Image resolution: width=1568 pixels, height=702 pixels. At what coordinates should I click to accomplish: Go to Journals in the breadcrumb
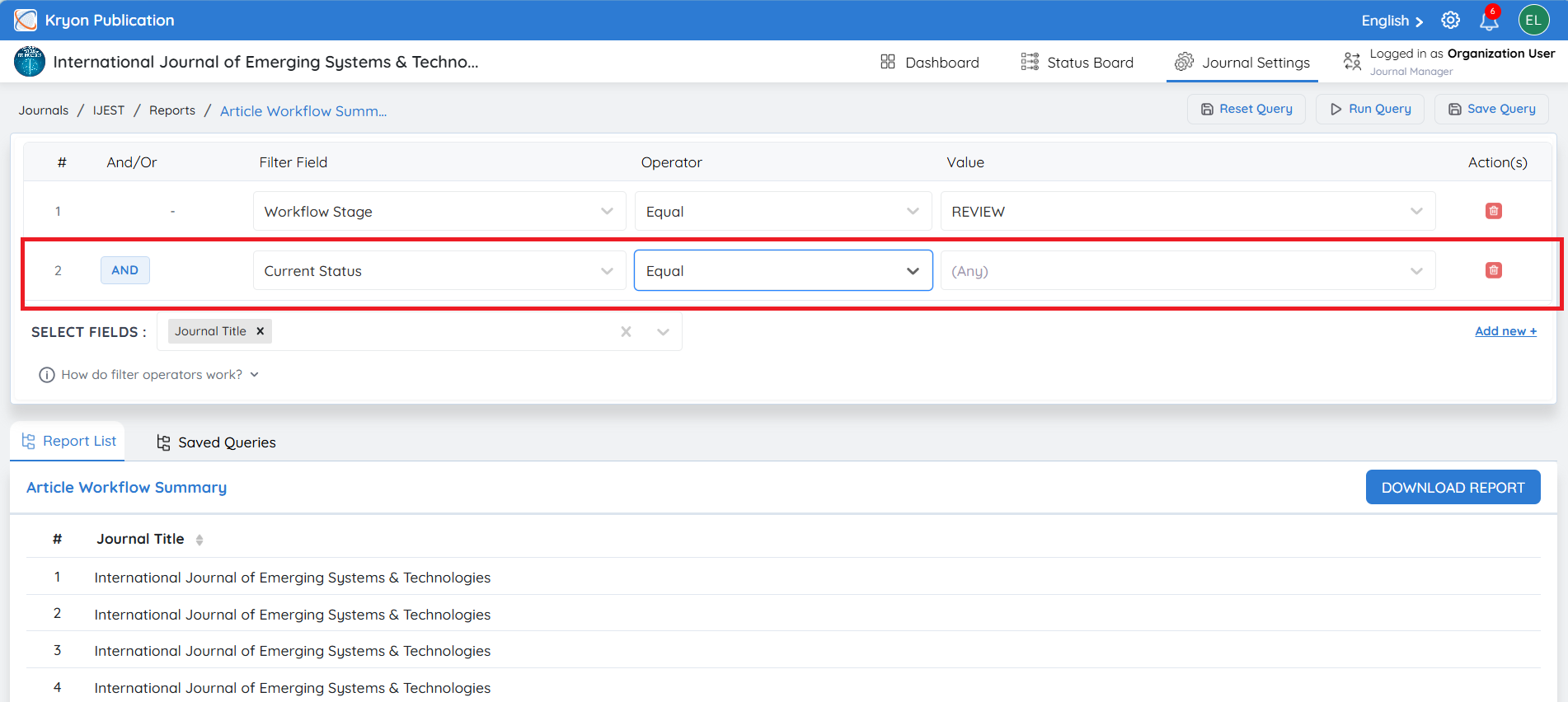point(44,110)
